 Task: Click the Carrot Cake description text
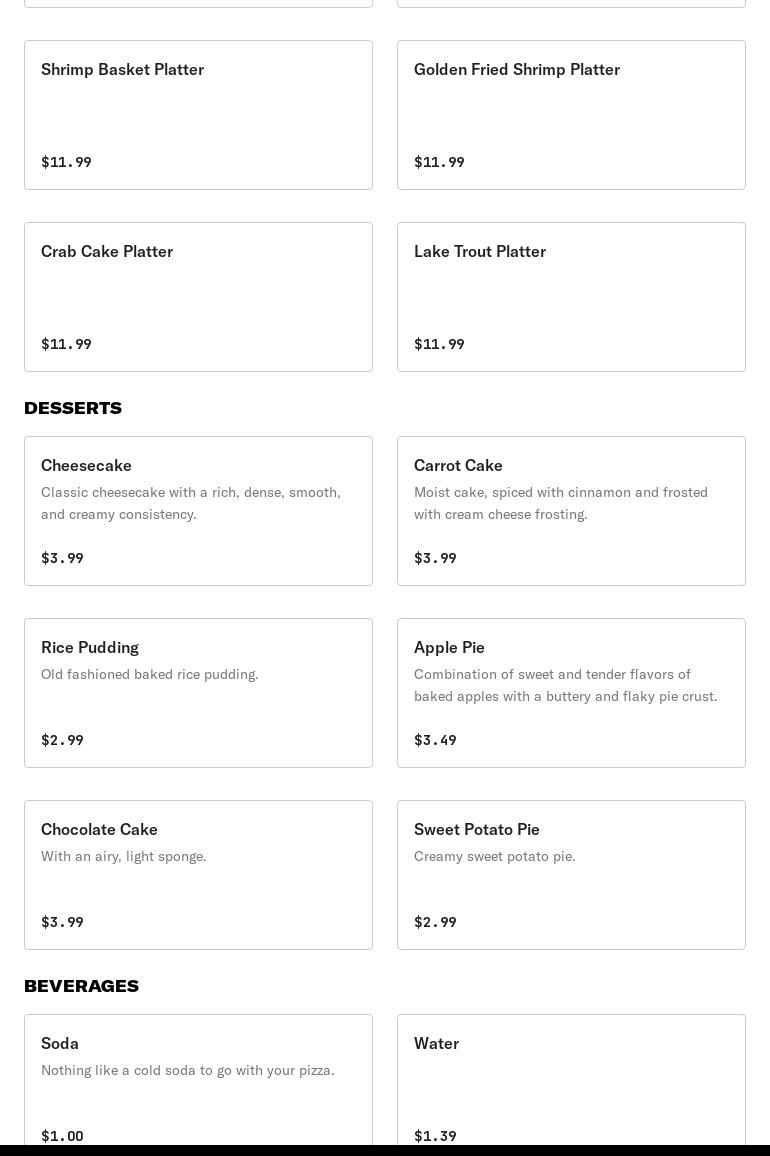coord(561,503)
